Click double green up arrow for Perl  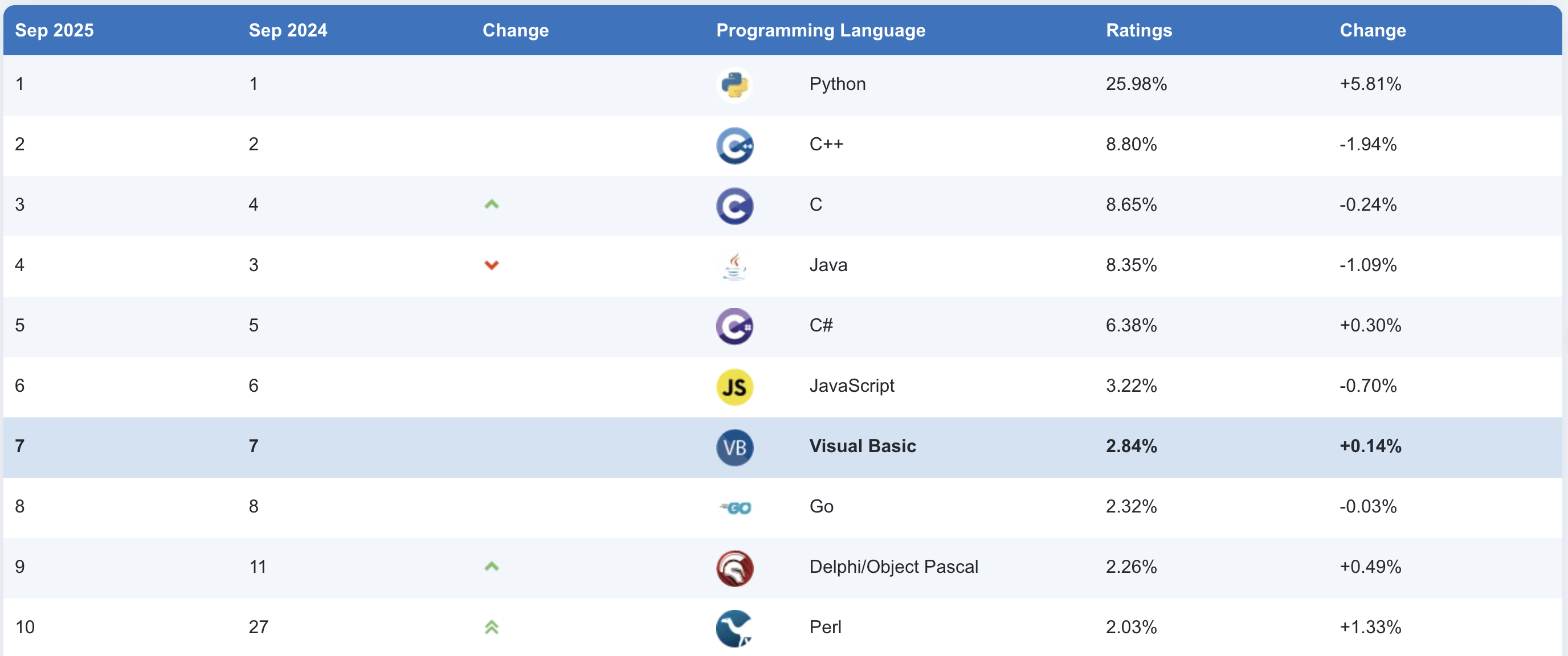491,627
